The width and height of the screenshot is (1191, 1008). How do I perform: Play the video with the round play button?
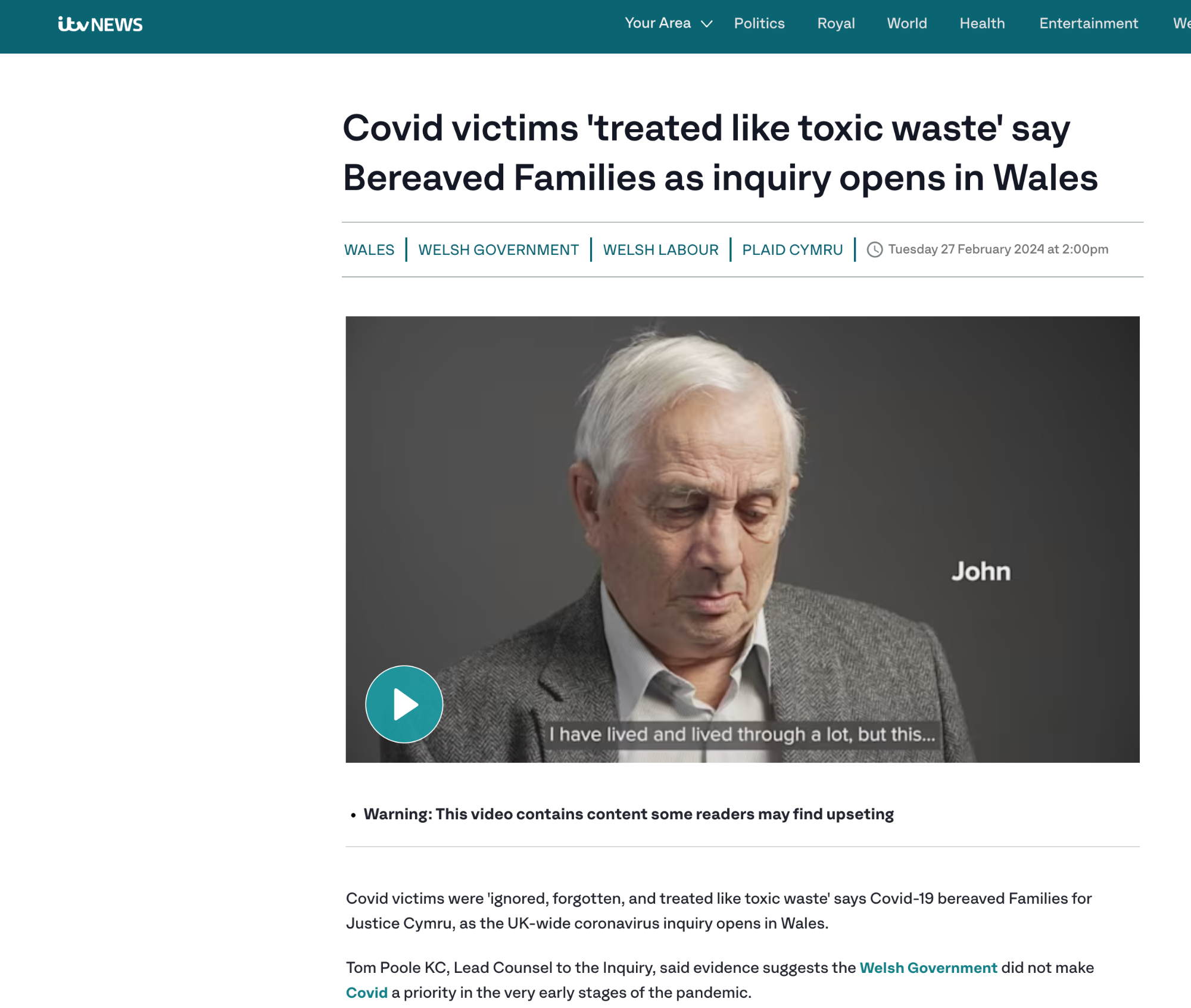(x=404, y=704)
